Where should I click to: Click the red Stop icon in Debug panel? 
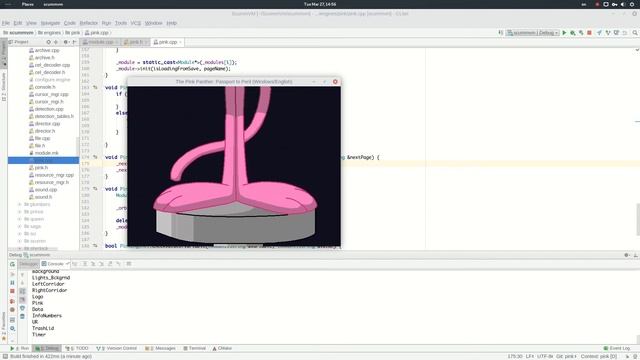point(12,291)
